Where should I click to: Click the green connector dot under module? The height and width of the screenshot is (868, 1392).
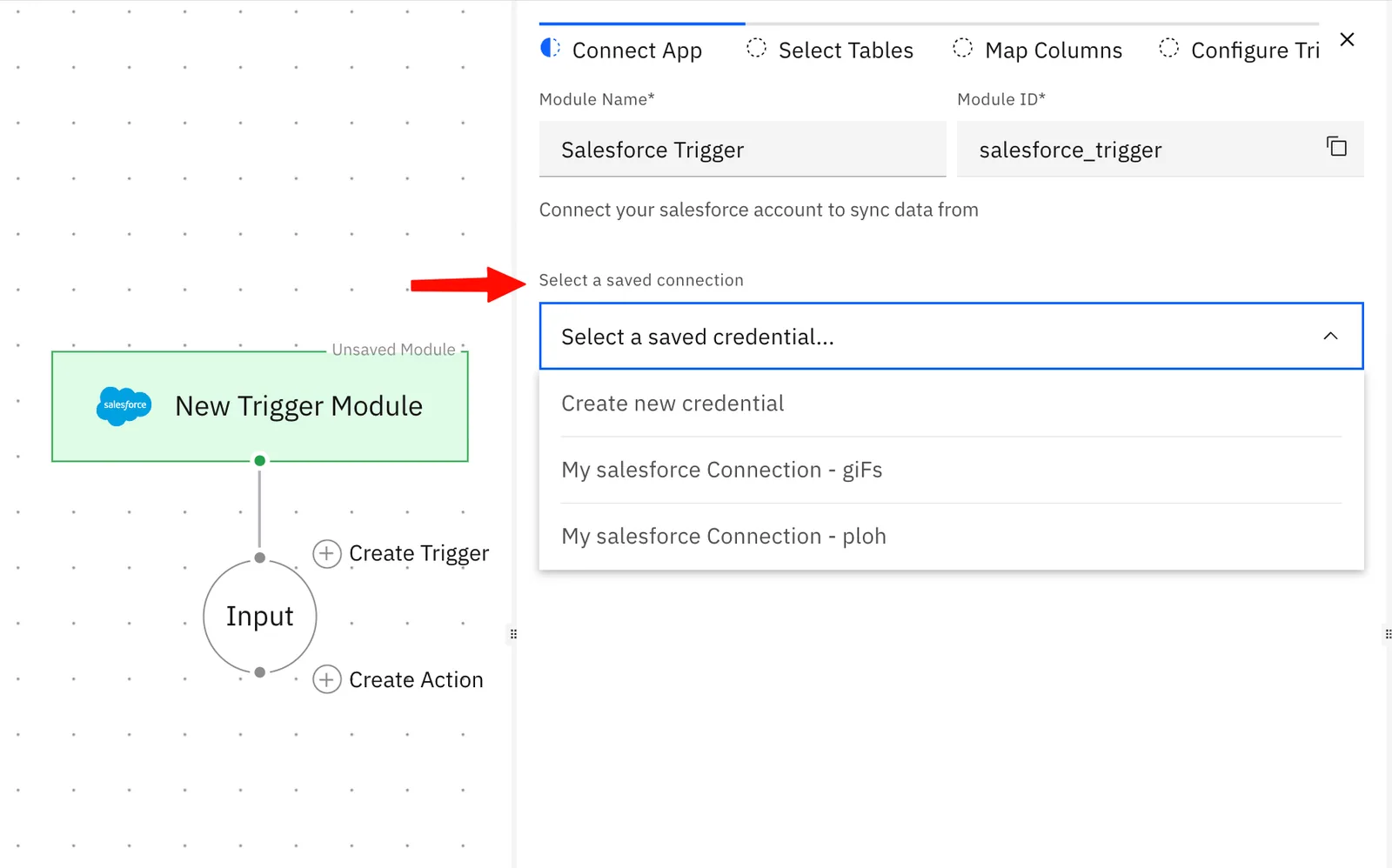point(259,460)
